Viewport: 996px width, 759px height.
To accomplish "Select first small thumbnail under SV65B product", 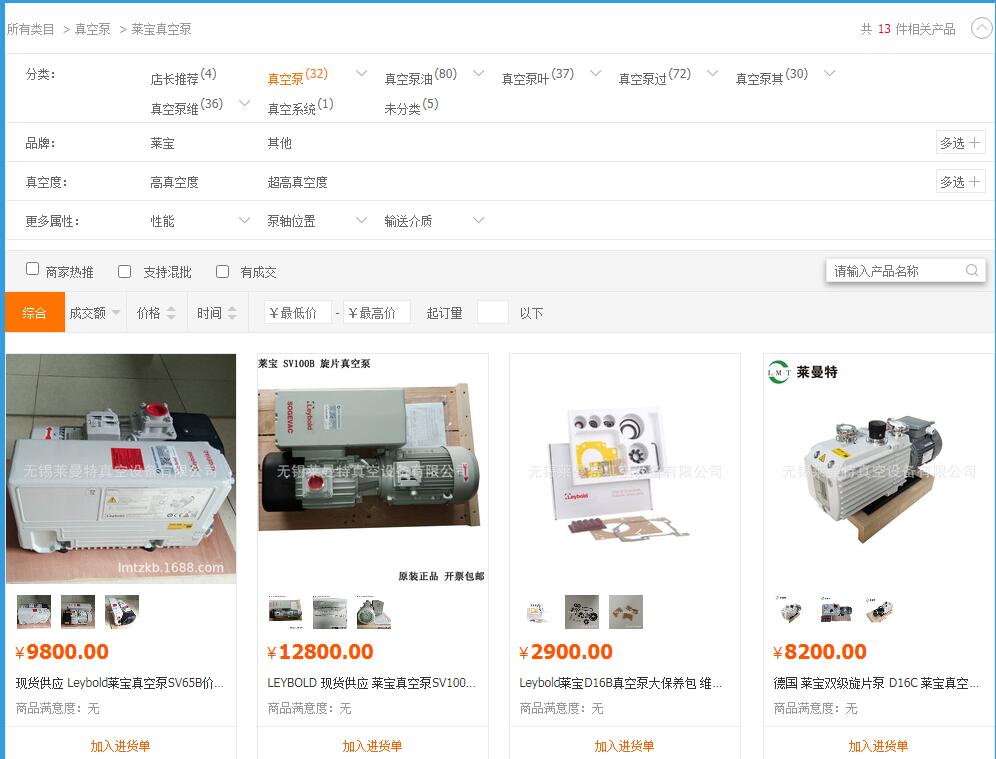I will point(34,612).
